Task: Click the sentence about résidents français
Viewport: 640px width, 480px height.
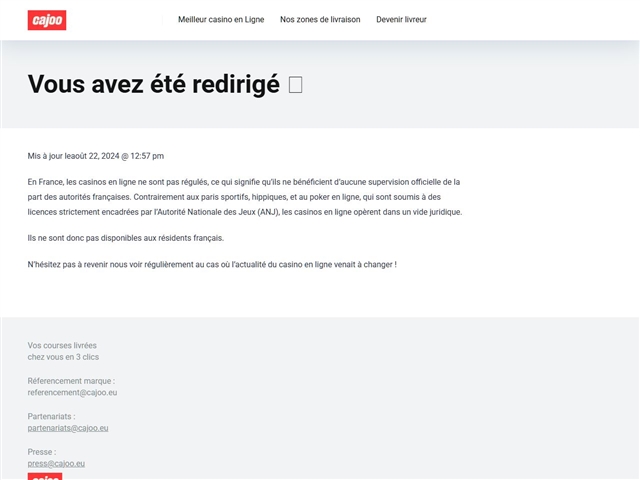Action: (x=126, y=238)
